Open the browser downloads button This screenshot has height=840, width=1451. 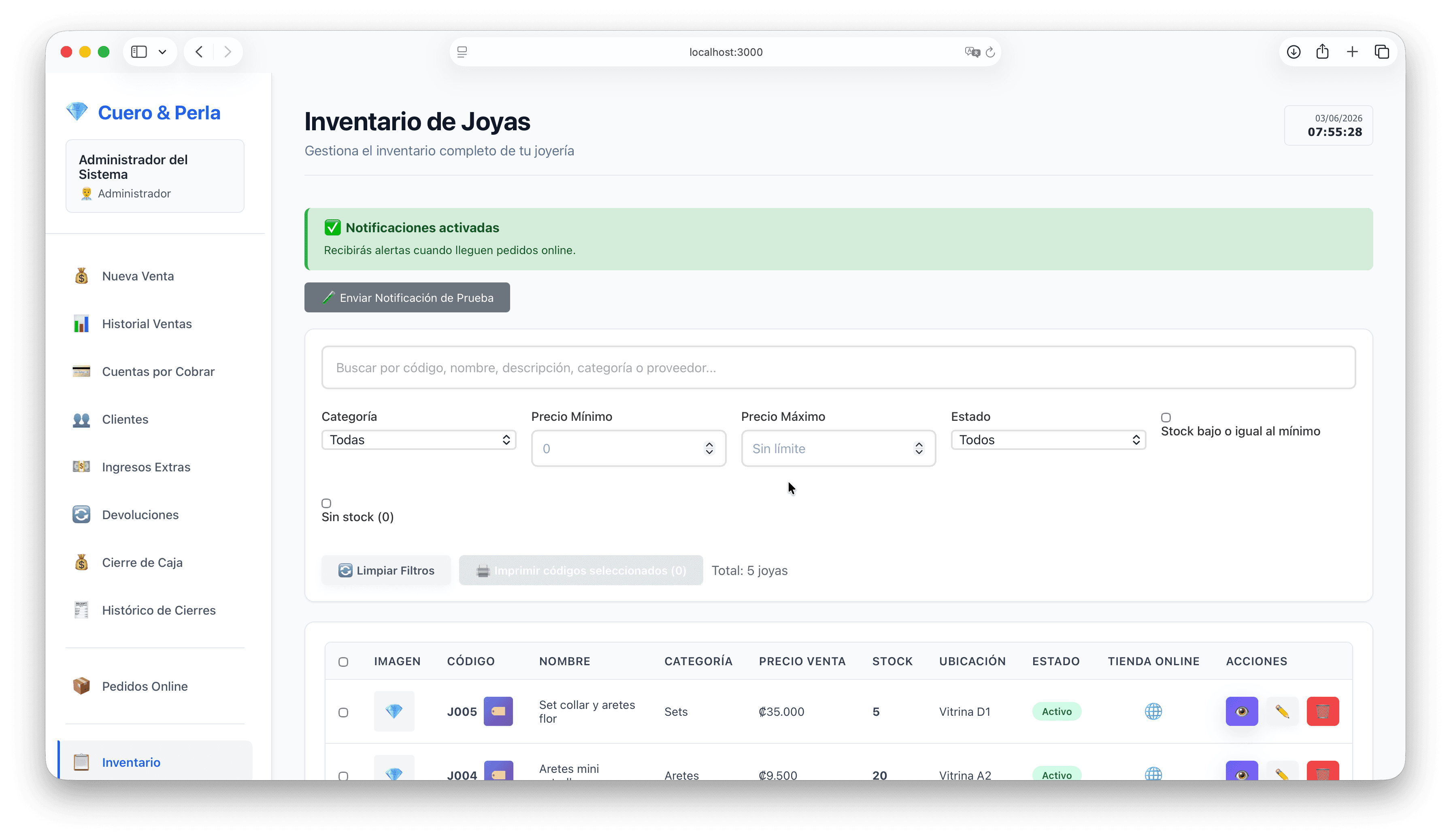[1293, 52]
